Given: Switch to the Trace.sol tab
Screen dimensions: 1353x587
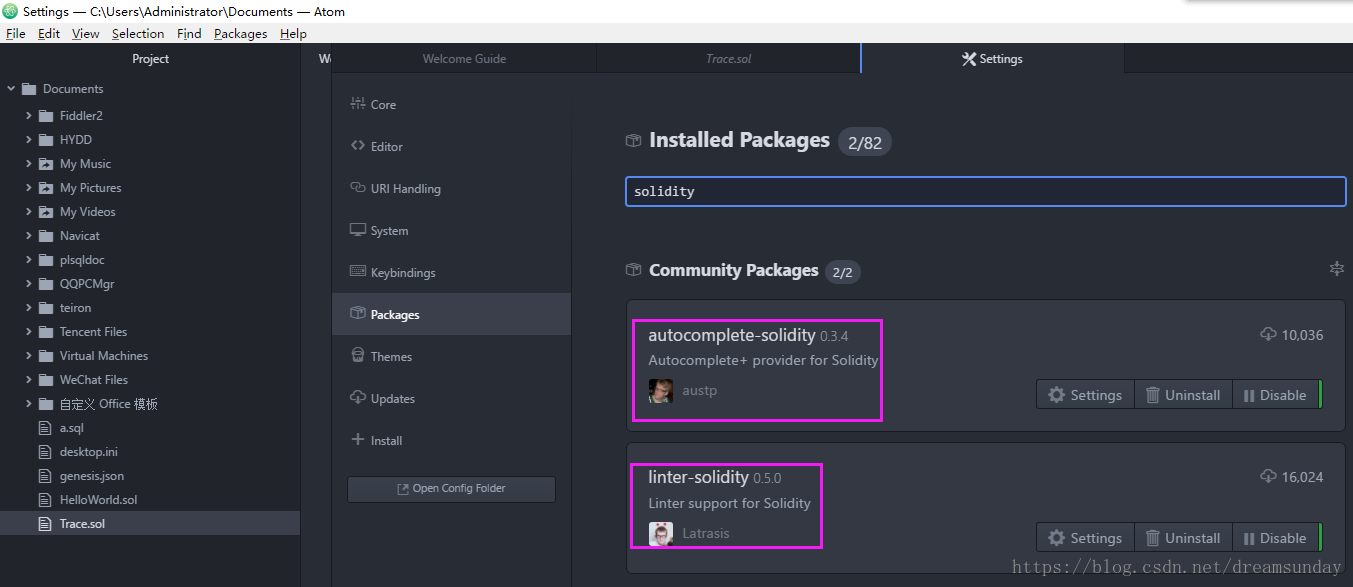Looking at the screenshot, I should (728, 59).
